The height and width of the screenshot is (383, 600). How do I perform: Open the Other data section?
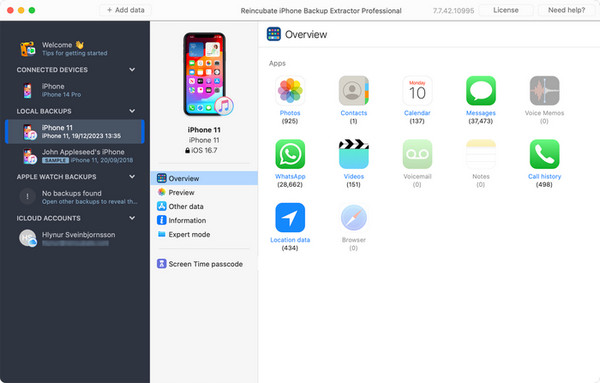coord(204,207)
